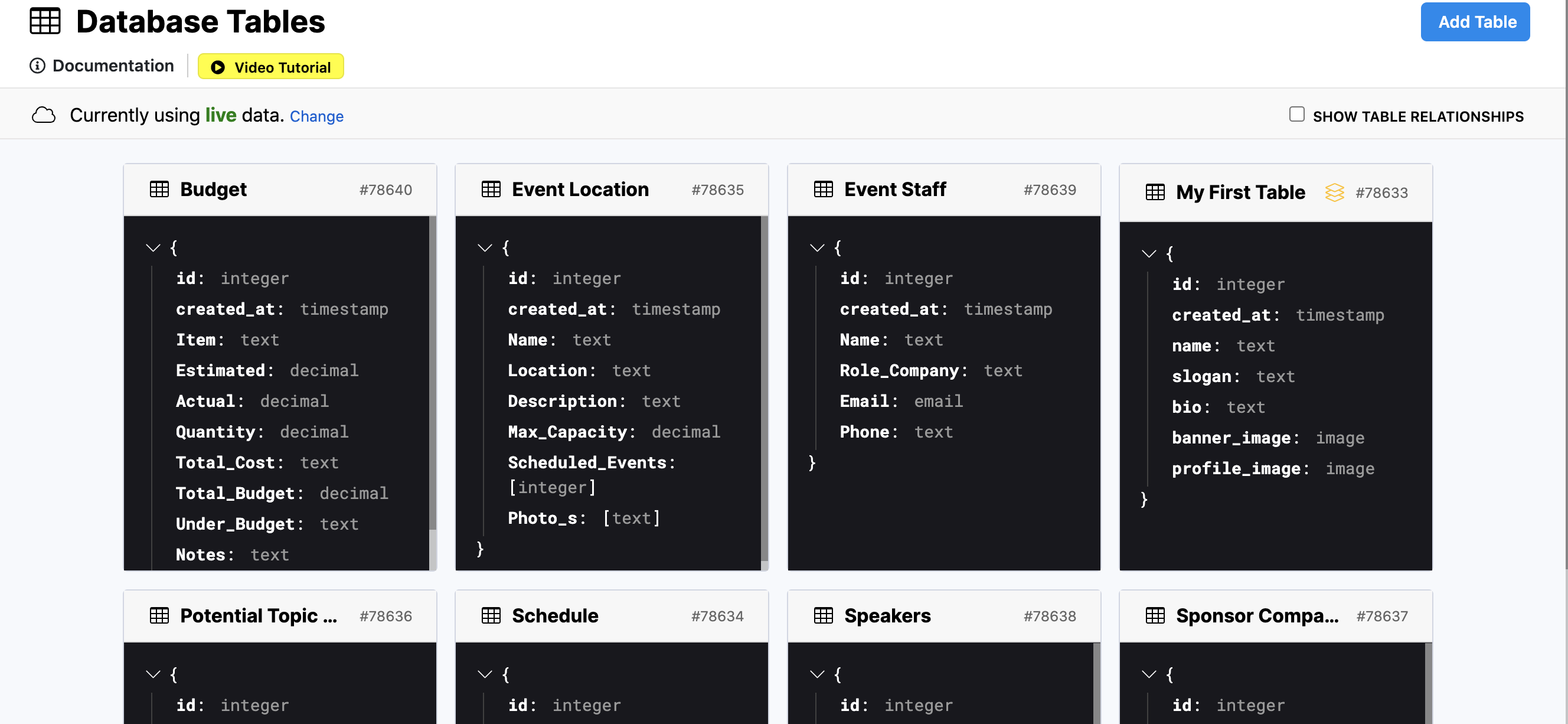Click the Max_Capacity field in Event Location
This screenshot has height=724, width=1568.
[614, 432]
